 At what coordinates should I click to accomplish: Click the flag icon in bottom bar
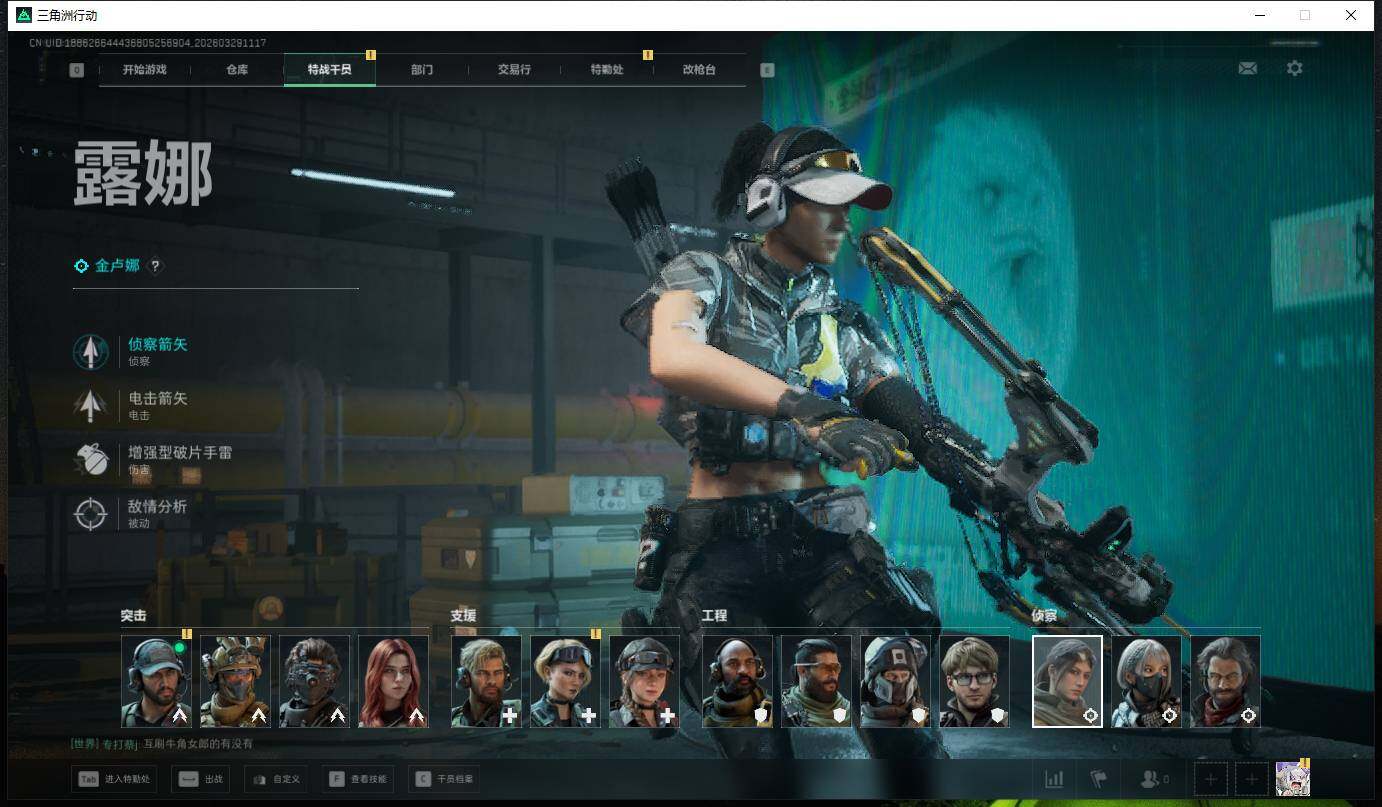click(1099, 779)
